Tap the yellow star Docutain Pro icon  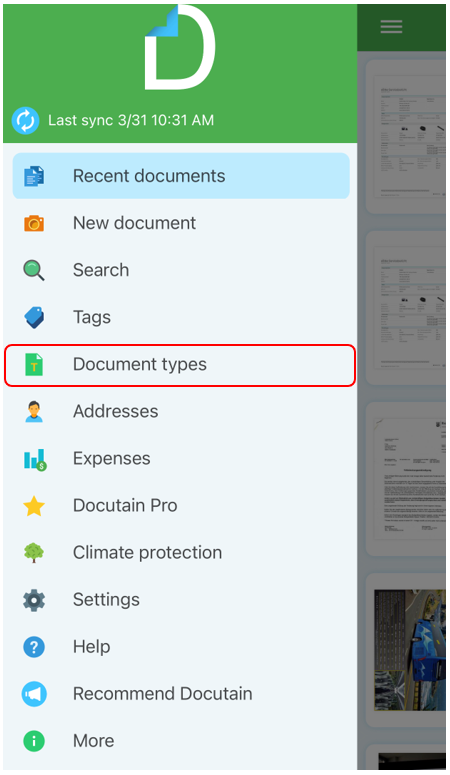point(34,506)
